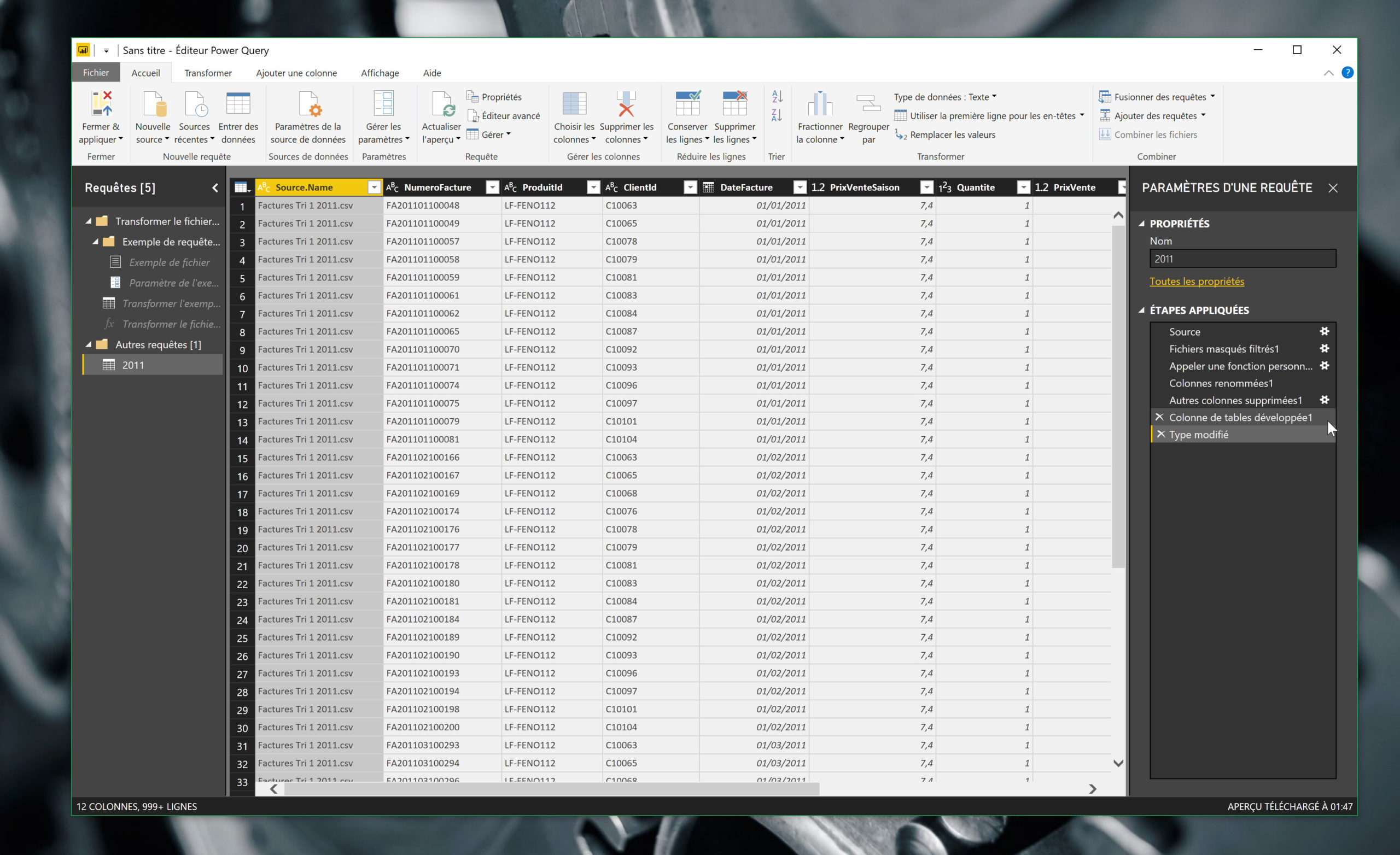Collapse the PROPRIÉTÉS section
The image size is (1400, 855).
1142,223
